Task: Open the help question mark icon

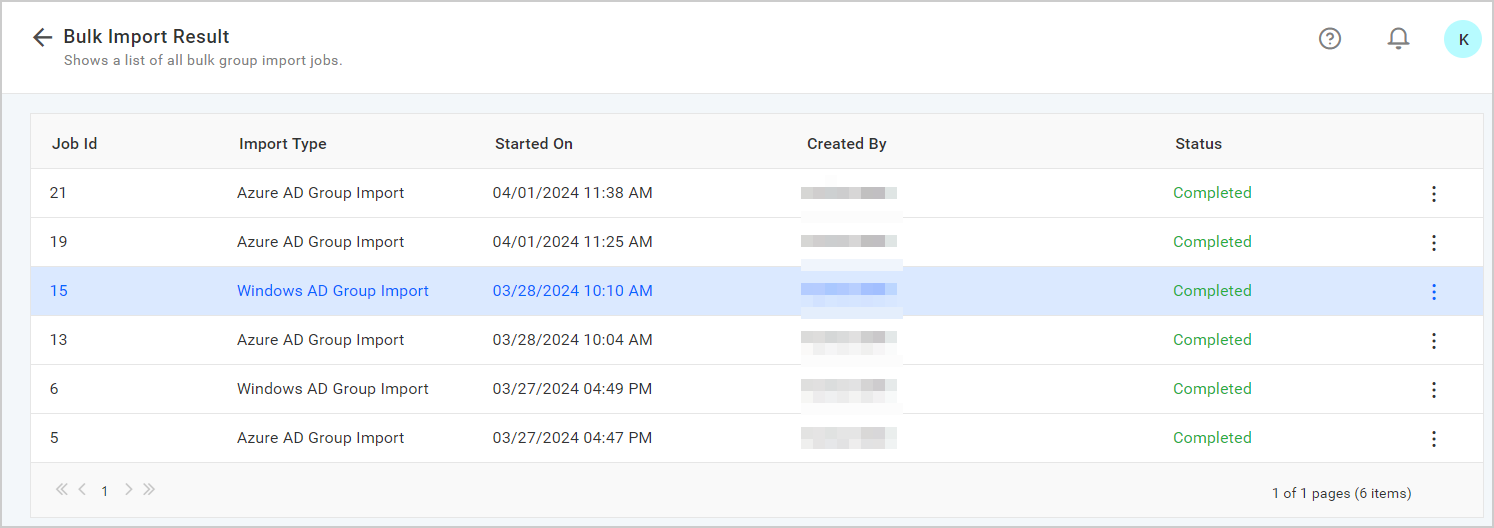Action: click(x=1329, y=39)
